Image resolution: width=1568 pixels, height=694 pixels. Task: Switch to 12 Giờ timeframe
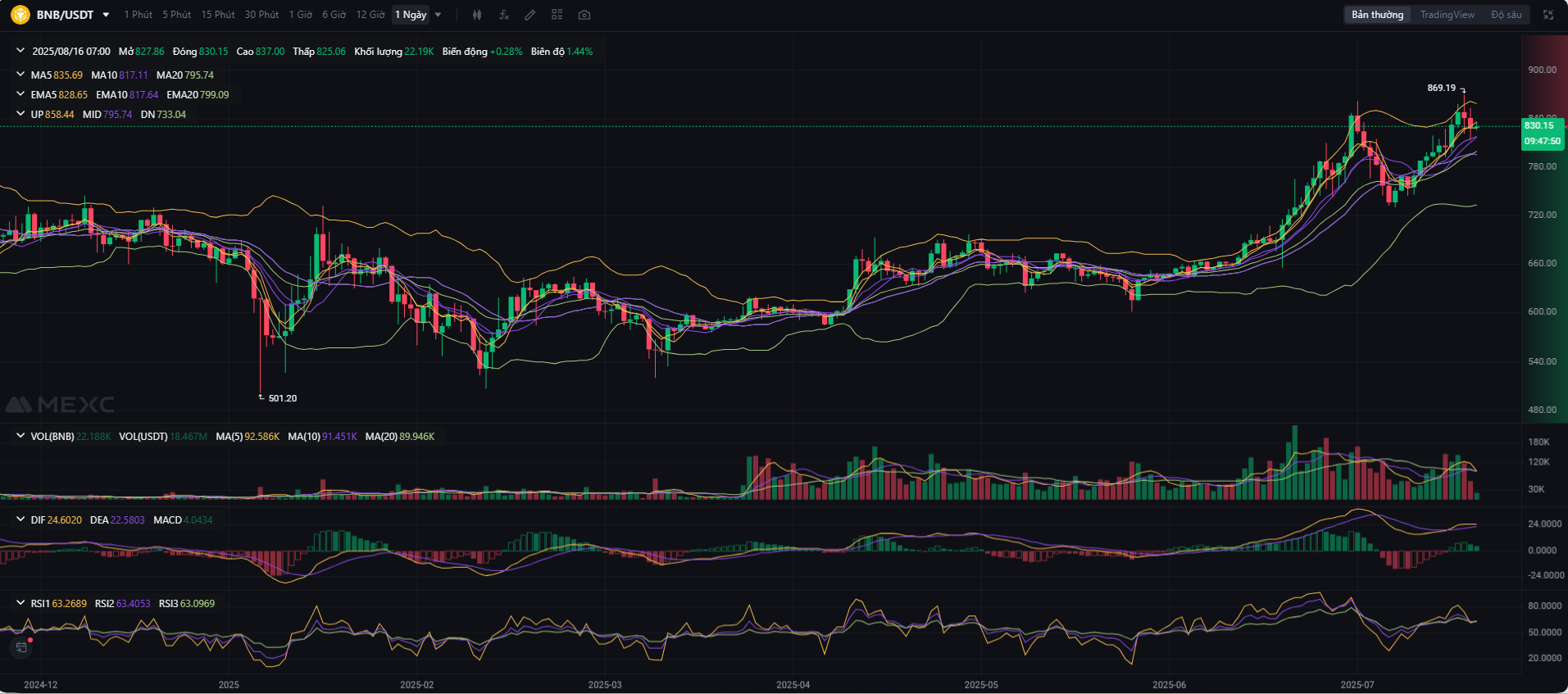(370, 15)
